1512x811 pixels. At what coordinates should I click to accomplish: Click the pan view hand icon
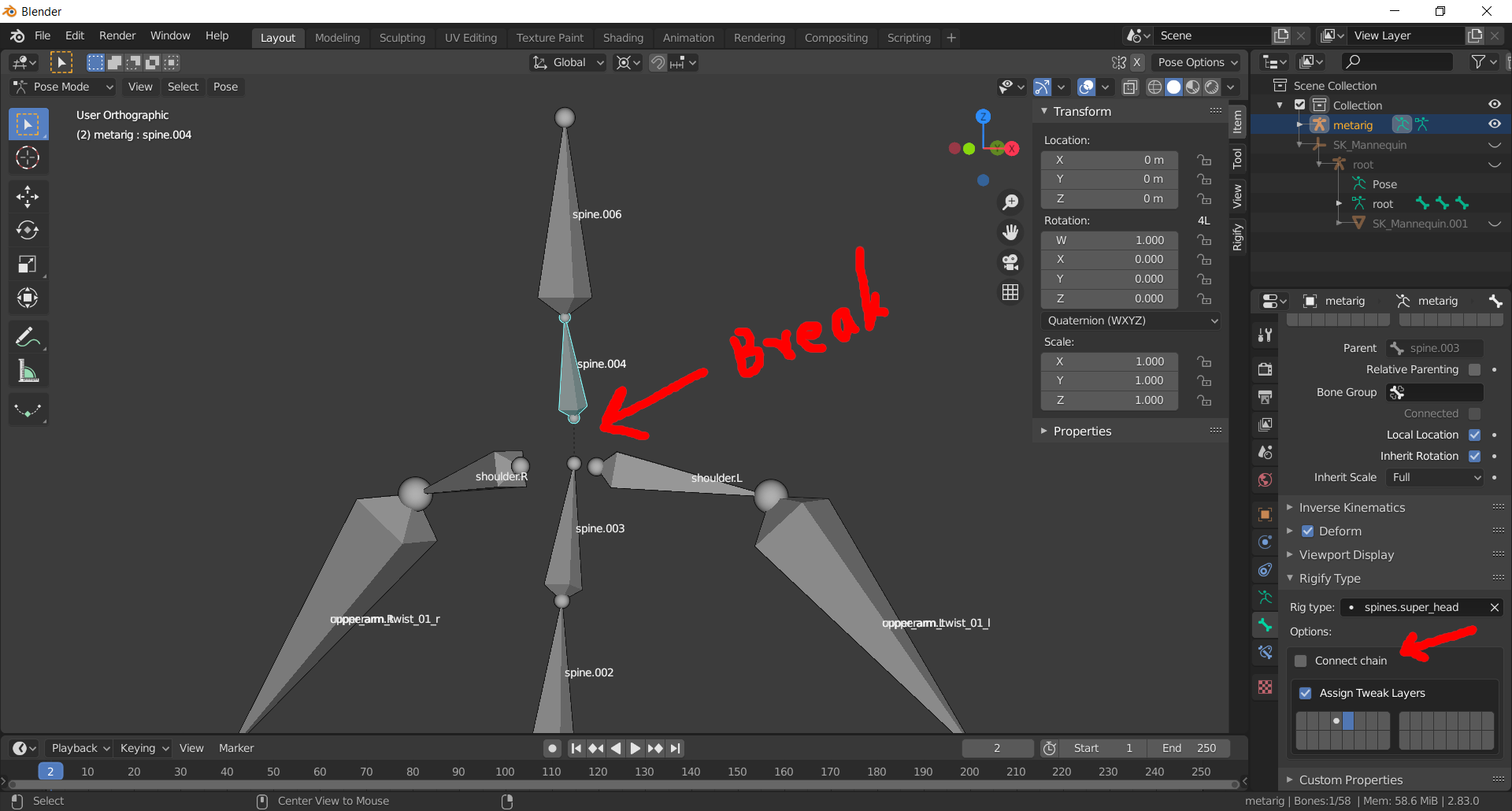pyautogui.click(x=1010, y=232)
